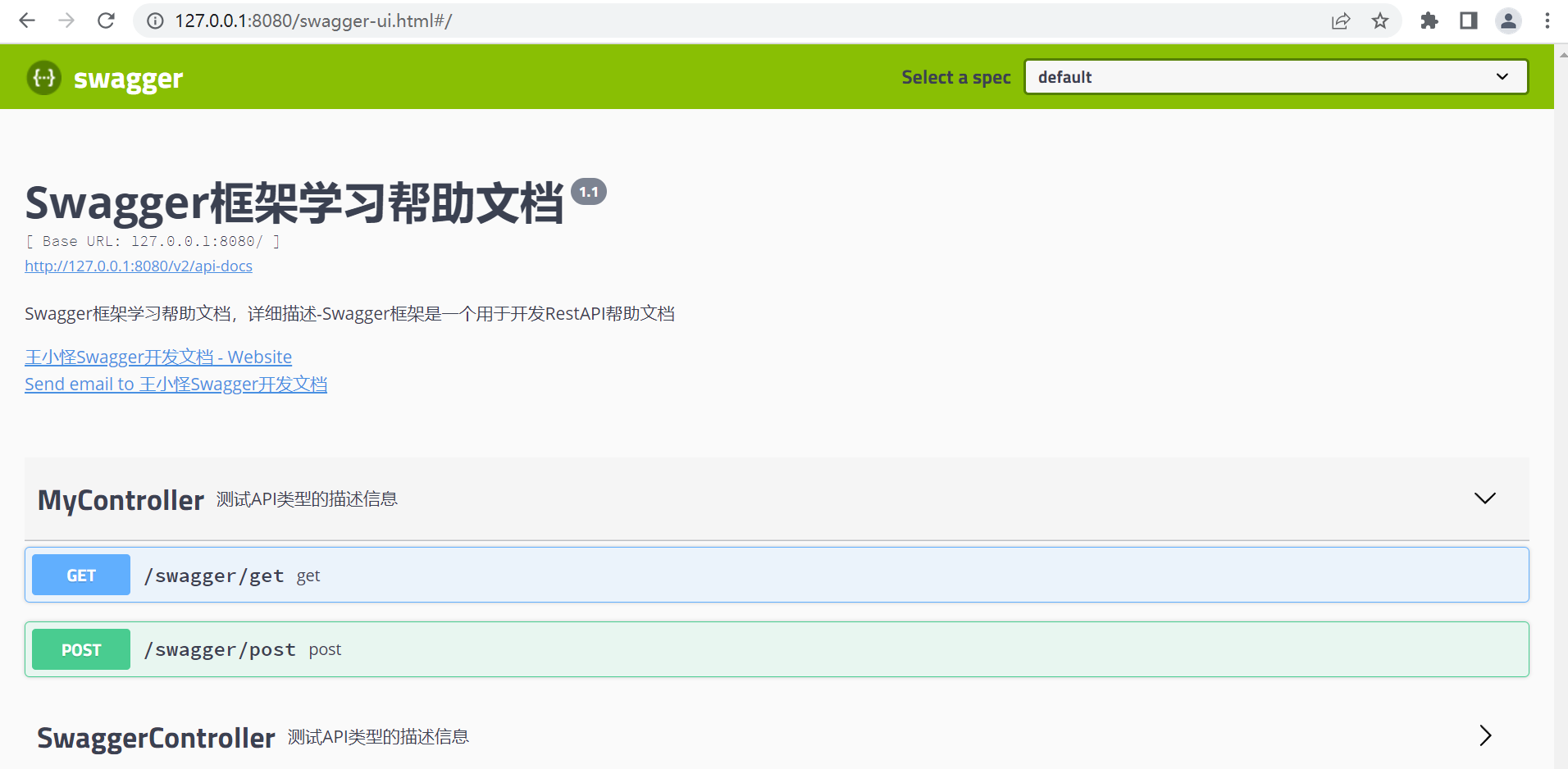This screenshot has width=1568, height=769.
Task: Collapse the MyController section
Action: click(1484, 498)
